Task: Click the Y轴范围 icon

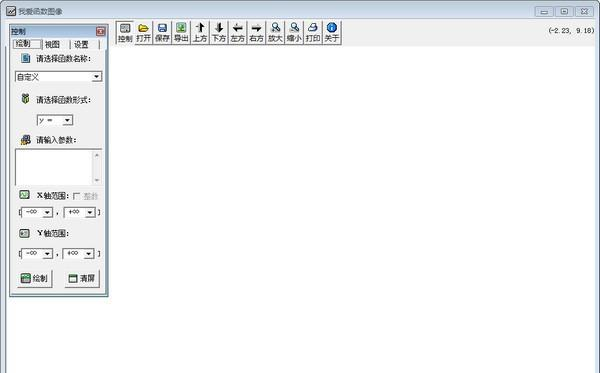Action: tap(24, 233)
